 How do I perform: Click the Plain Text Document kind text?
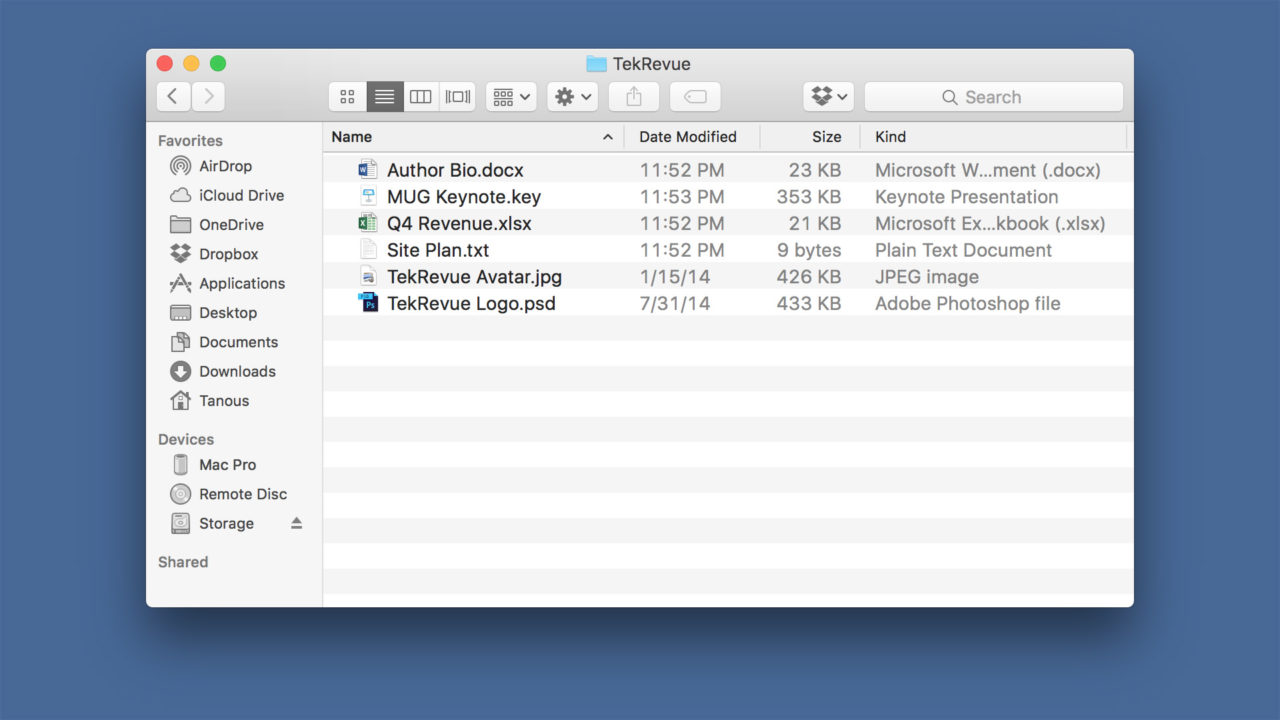point(963,250)
